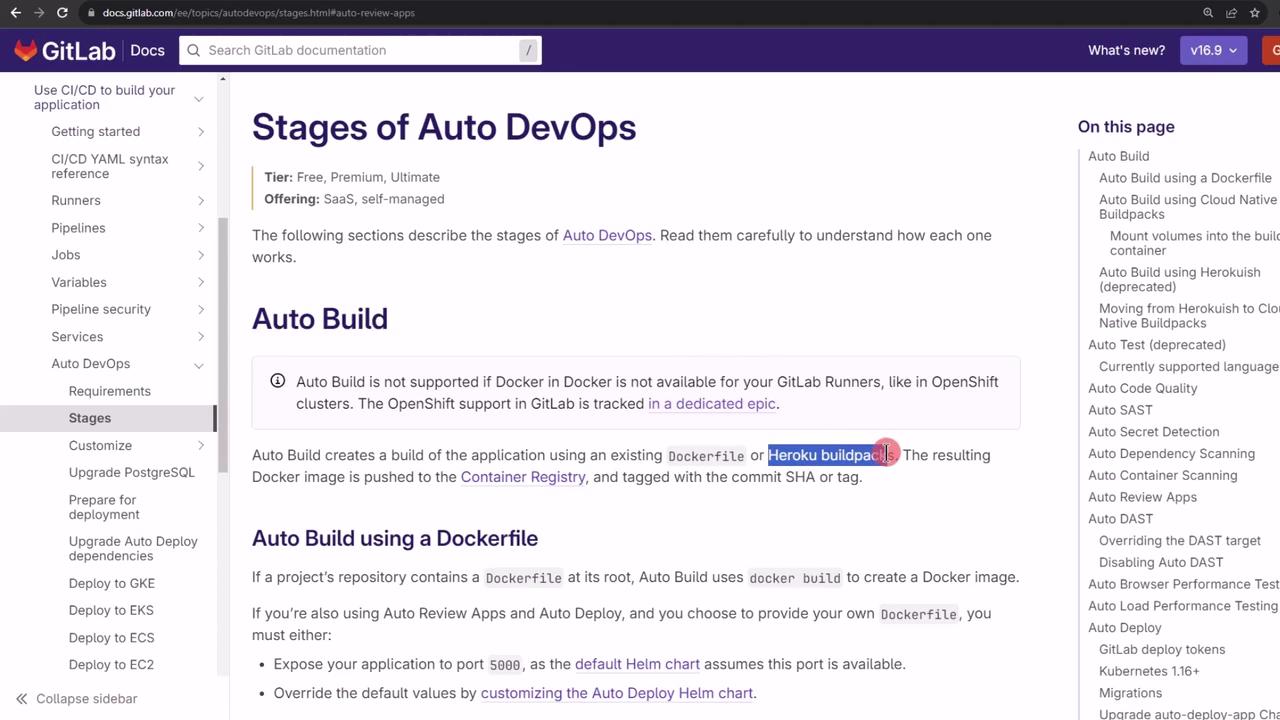The height and width of the screenshot is (720, 1280).
Task: Open Deploy to GKE in the sidebar
Action: pos(112,583)
